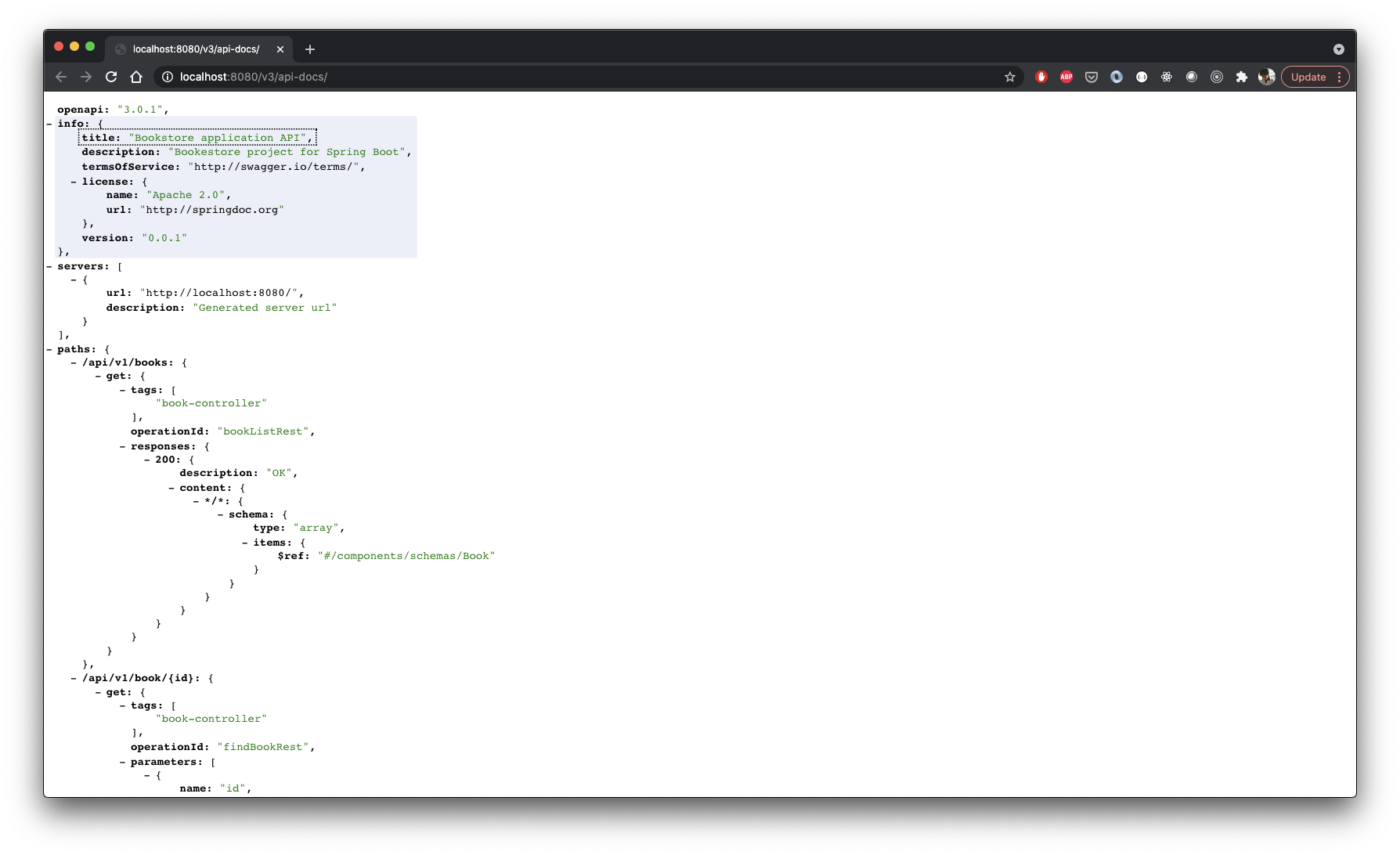Collapse the content object
The image size is (1400, 855).
(x=171, y=488)
